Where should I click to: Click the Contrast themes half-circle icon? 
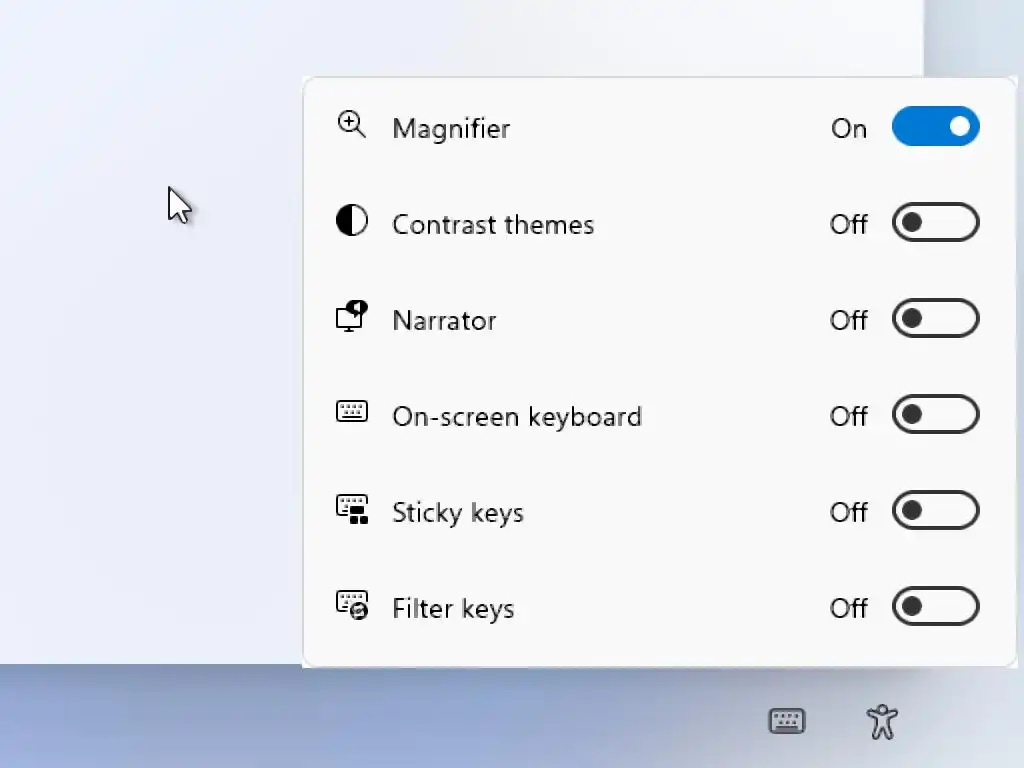(x=351, y=221)
